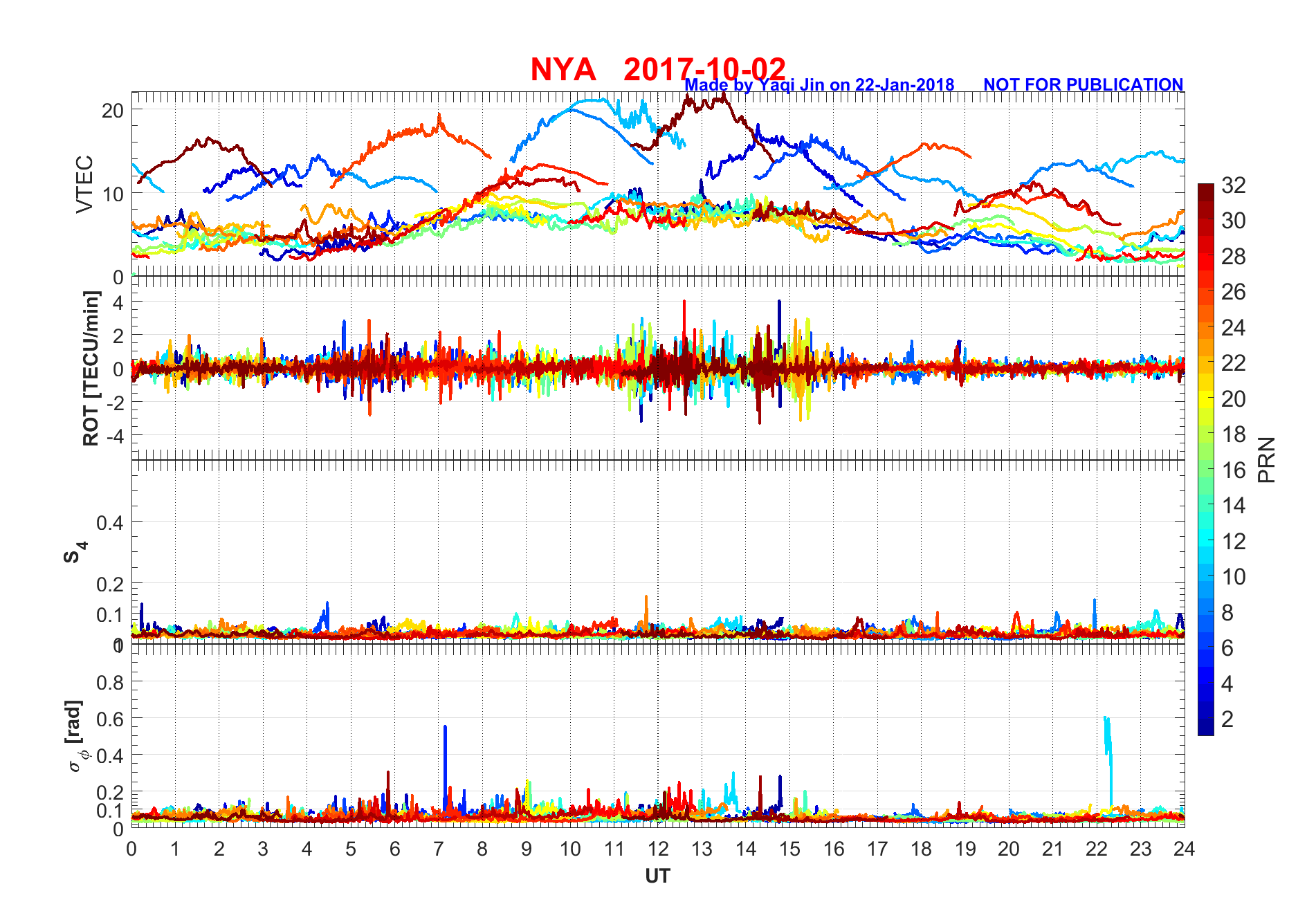Click colorbar tick label 22
The height and width of the screenshot is (920, 1316).
point(1234,362)
